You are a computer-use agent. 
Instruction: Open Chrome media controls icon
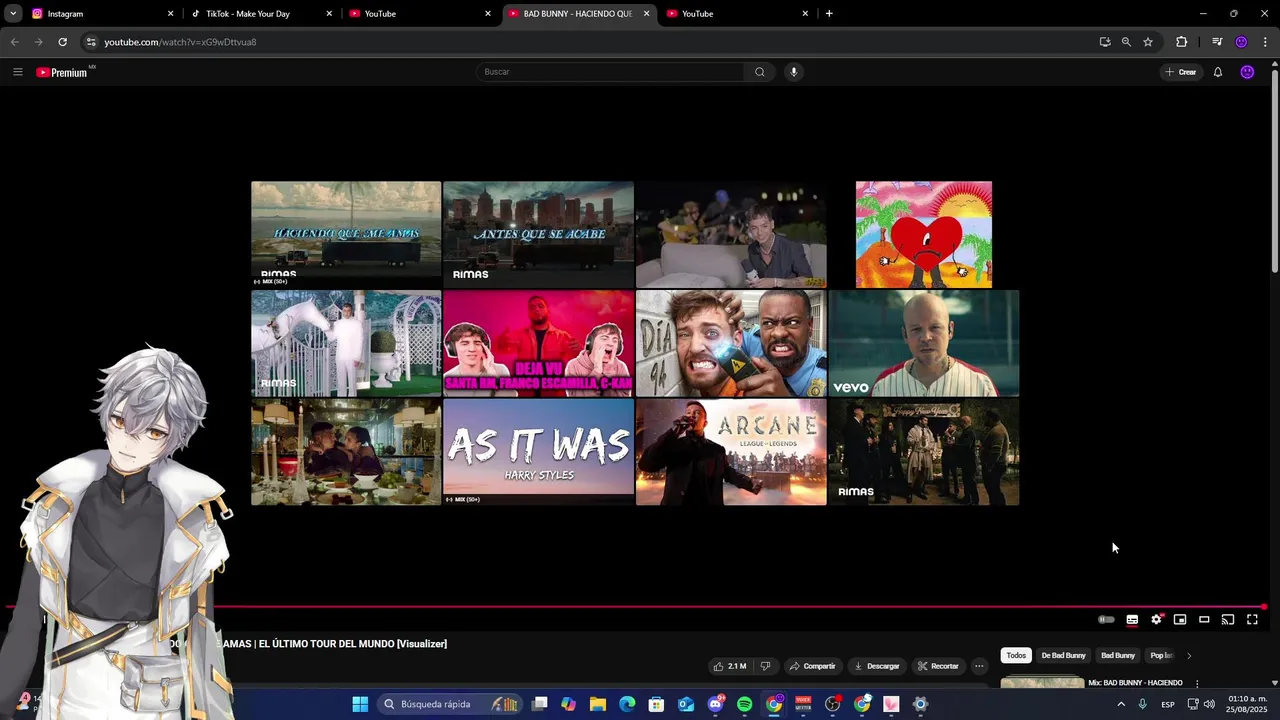1217,42
